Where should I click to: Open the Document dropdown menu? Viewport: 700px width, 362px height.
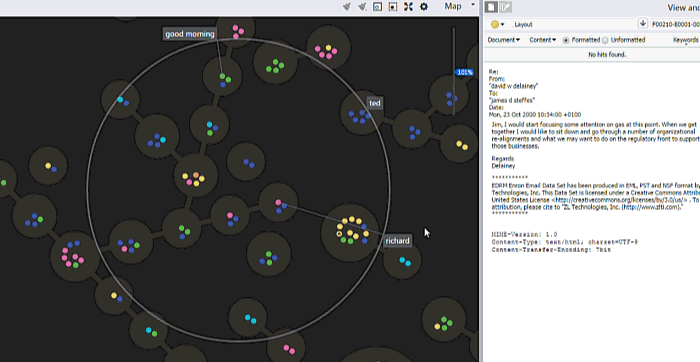coord(504,40)
